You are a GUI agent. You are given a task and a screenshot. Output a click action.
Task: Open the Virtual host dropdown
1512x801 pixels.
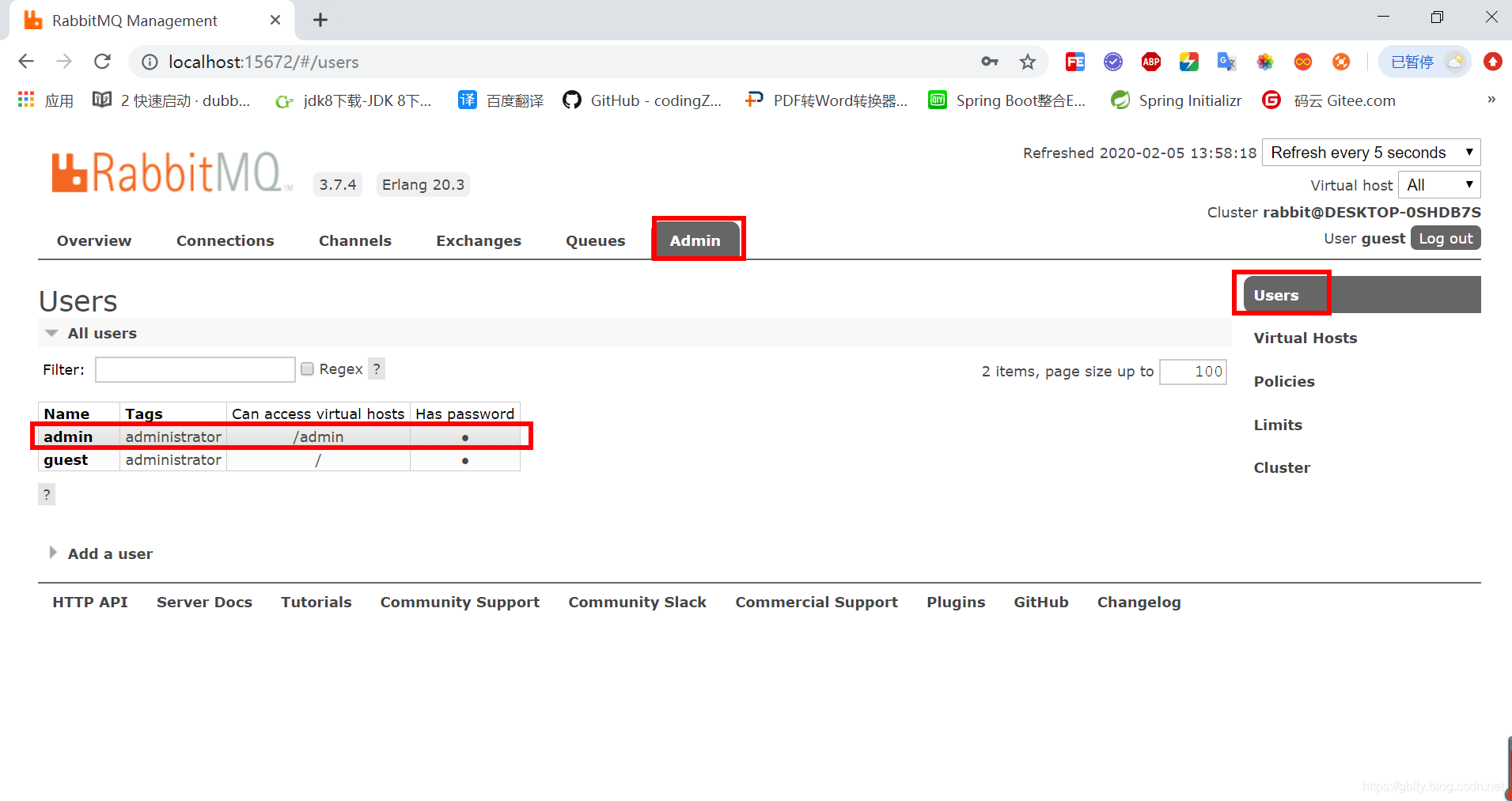pyautogui.click(x=1439, y=185)
